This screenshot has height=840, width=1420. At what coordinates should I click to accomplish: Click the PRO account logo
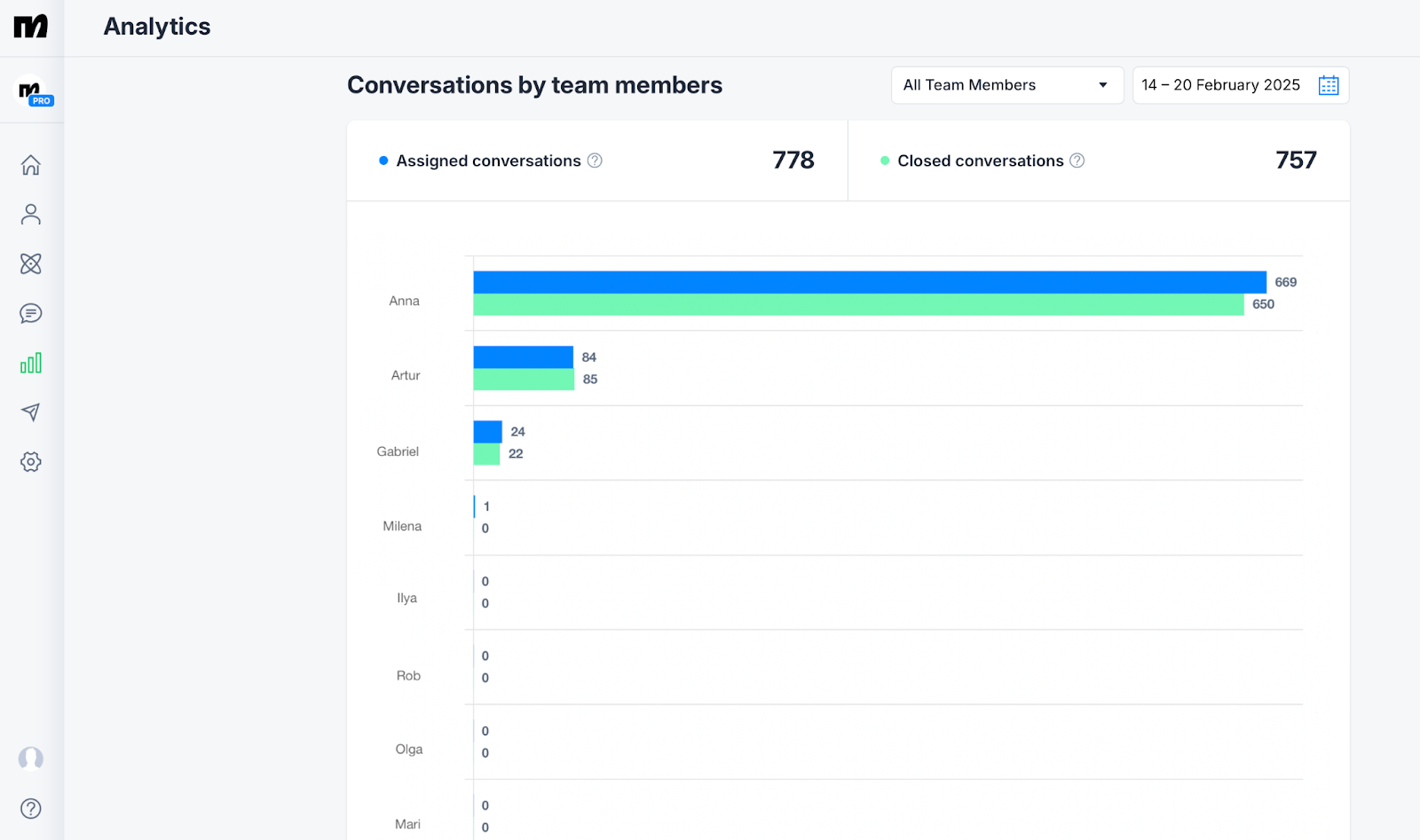click(33, 91)
